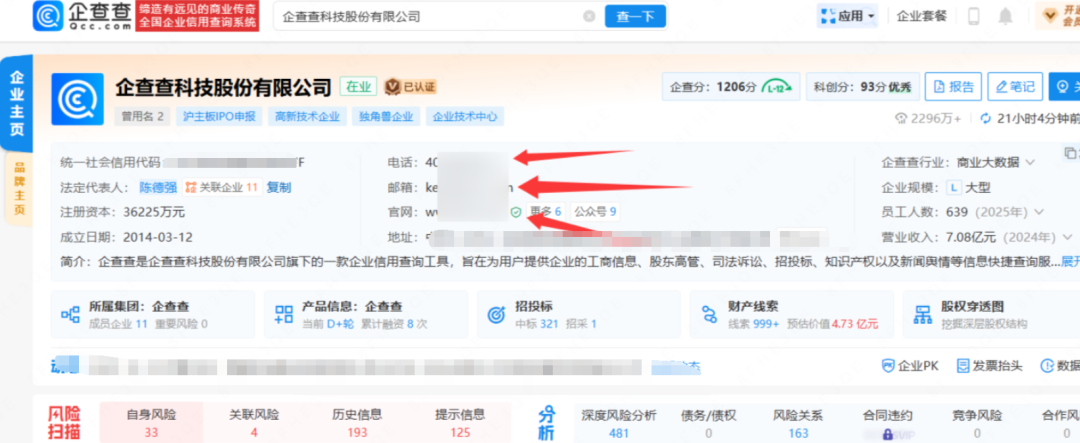Select the 历史信息 193 tab

(357, 423)
